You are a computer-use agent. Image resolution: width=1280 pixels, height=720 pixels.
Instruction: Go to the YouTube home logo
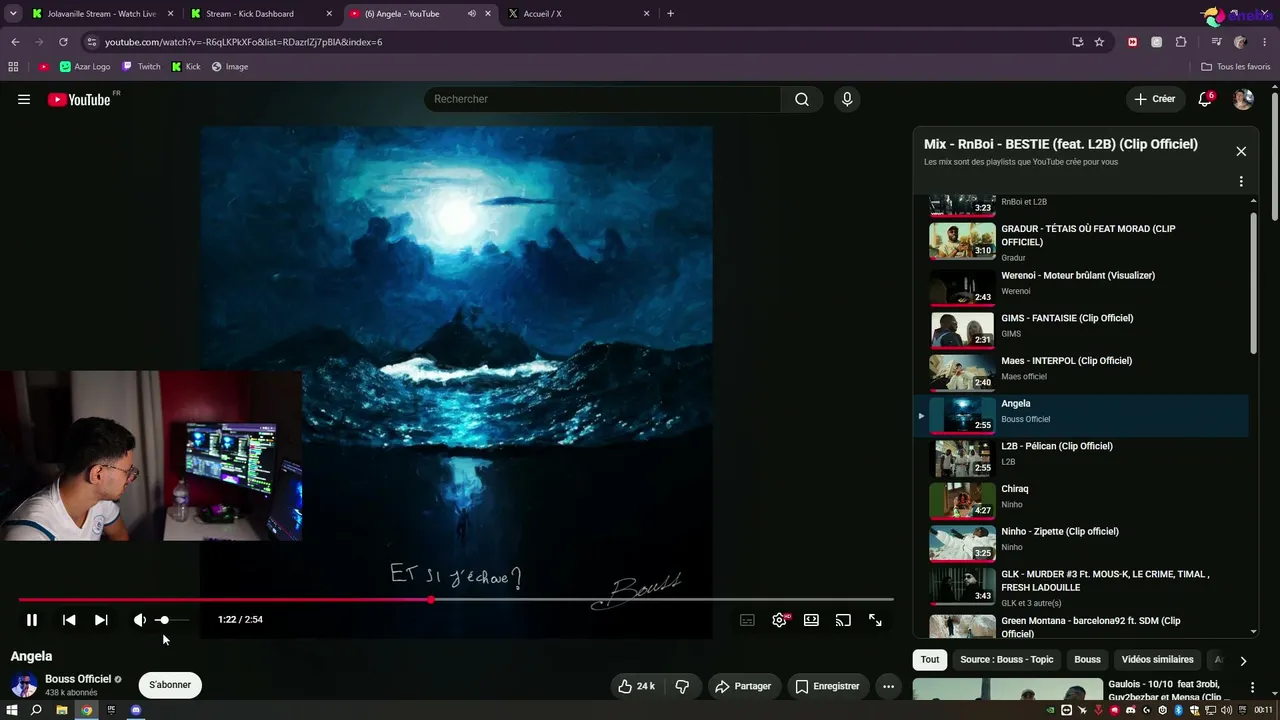[x=80, y=99]
